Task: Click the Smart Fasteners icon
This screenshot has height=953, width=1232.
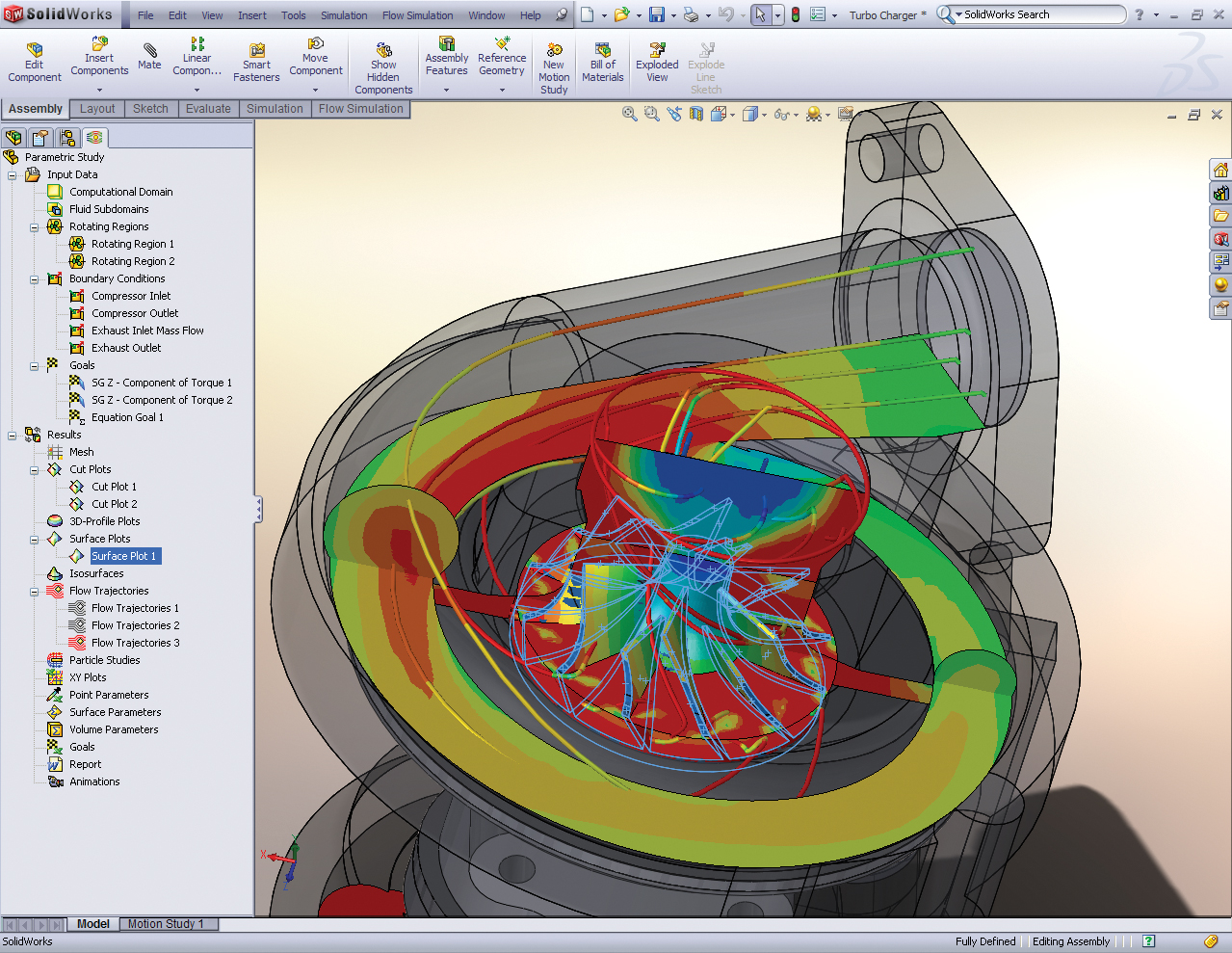Action: click(255, 58)
